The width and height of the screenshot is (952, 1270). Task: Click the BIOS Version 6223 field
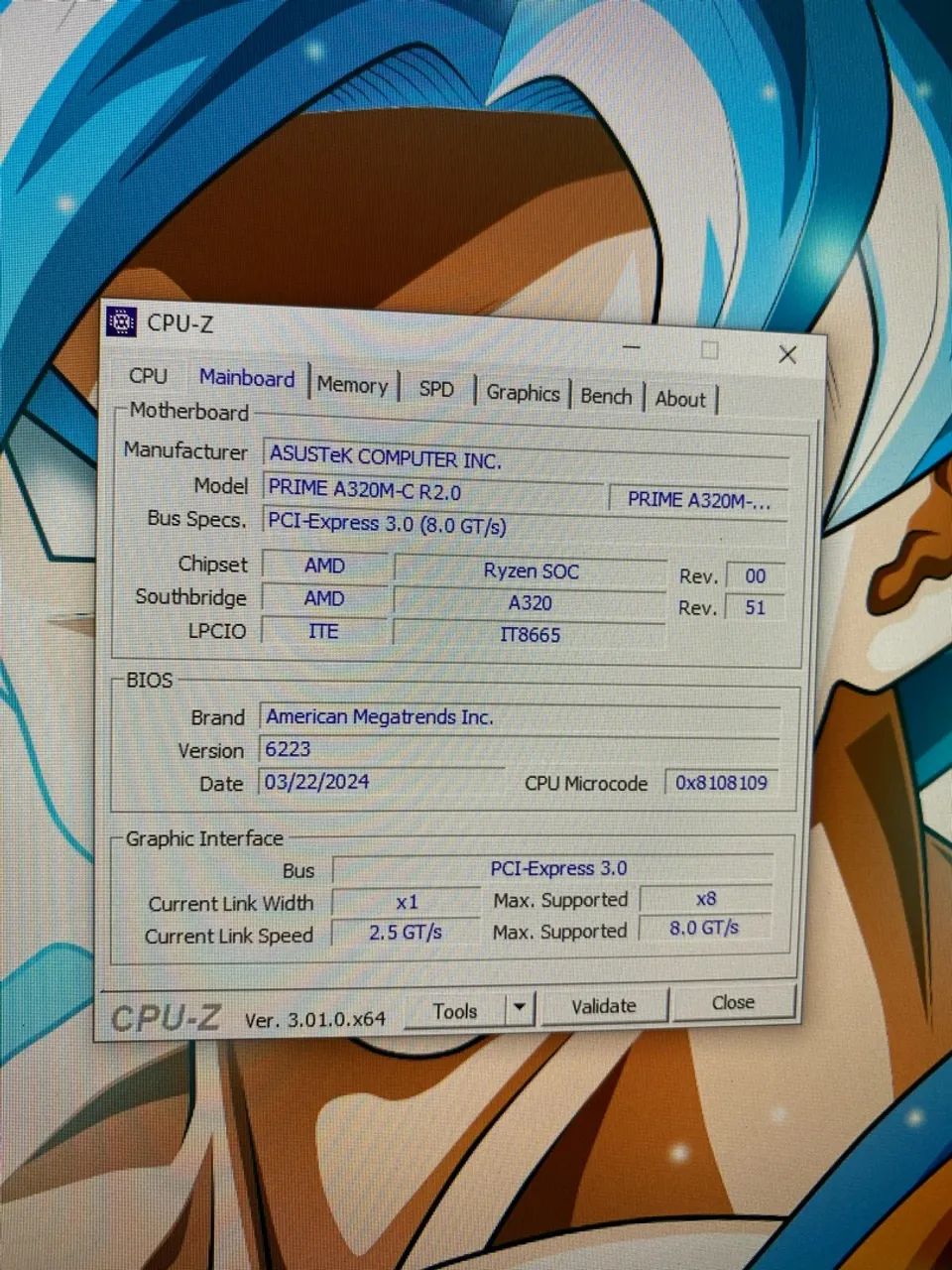[x=520, y=750]
